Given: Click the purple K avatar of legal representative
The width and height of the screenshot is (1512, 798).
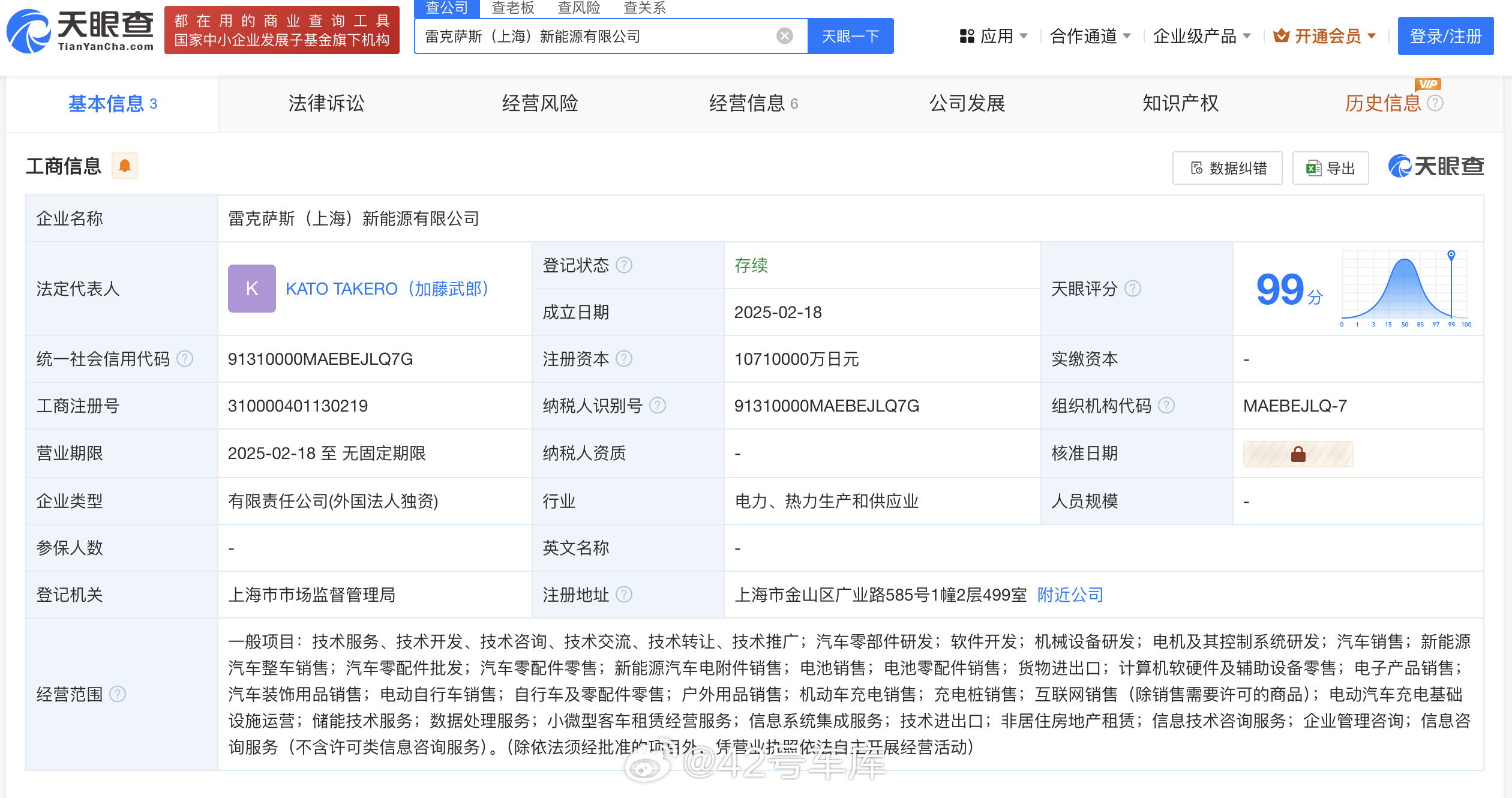Looking at the screenshot, I should click(x=252, y=289).
